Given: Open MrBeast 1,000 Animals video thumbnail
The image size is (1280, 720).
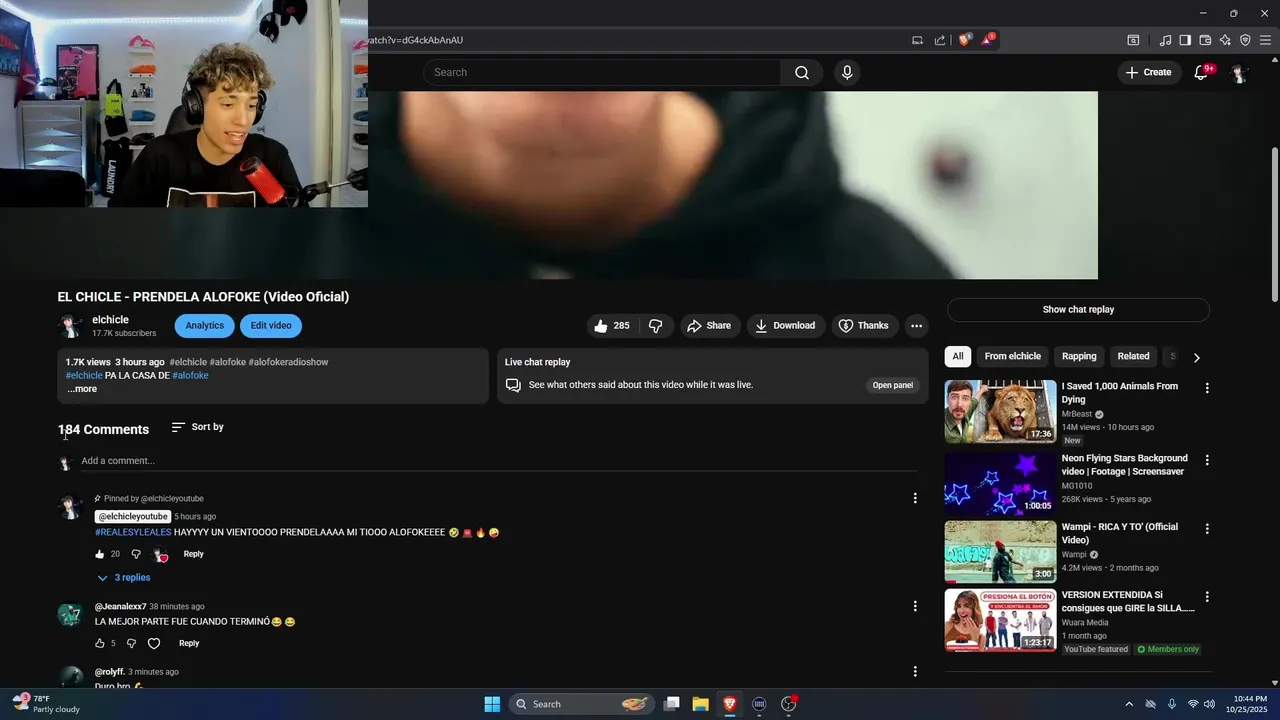Looking at the screenshot, I should coord(1000,411).
